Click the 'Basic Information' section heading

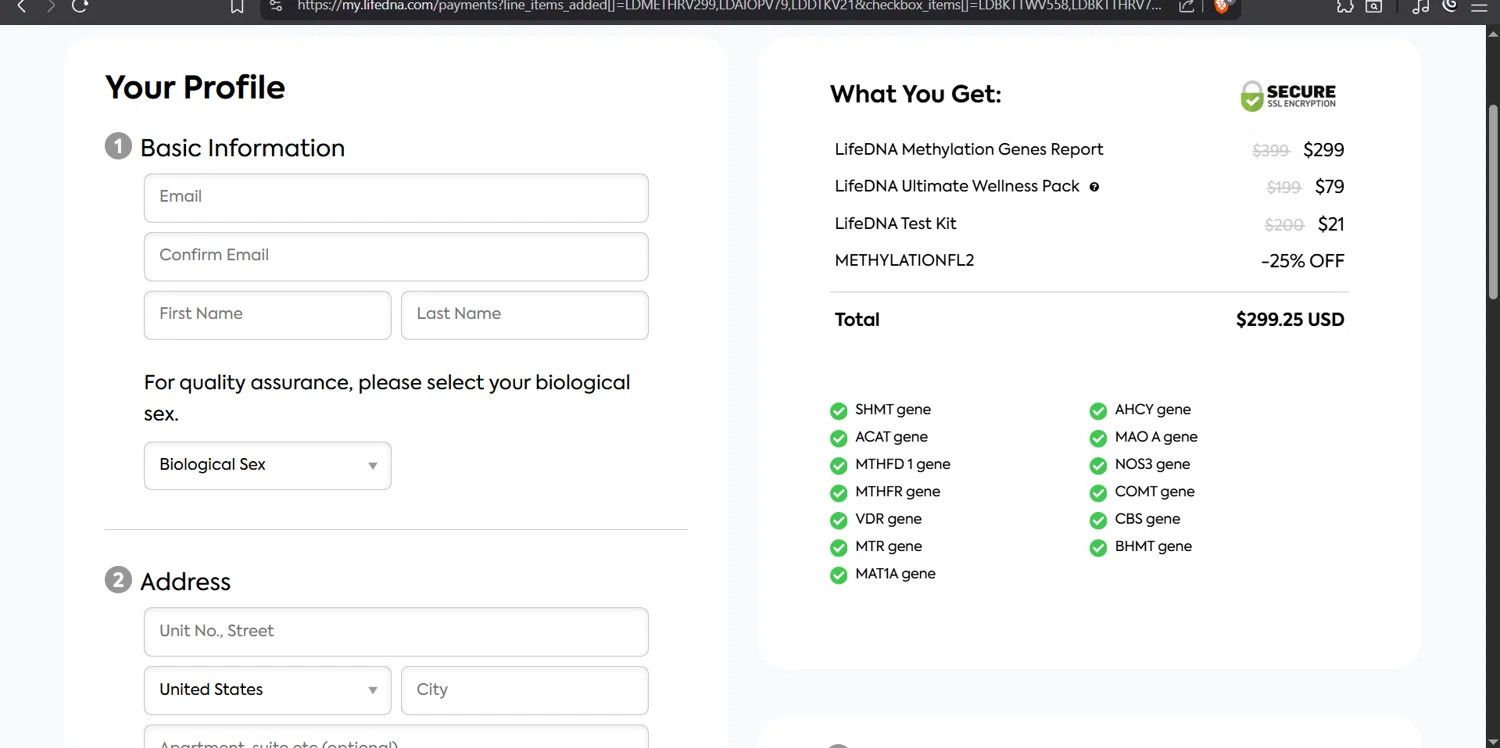(x=242, y=148)
